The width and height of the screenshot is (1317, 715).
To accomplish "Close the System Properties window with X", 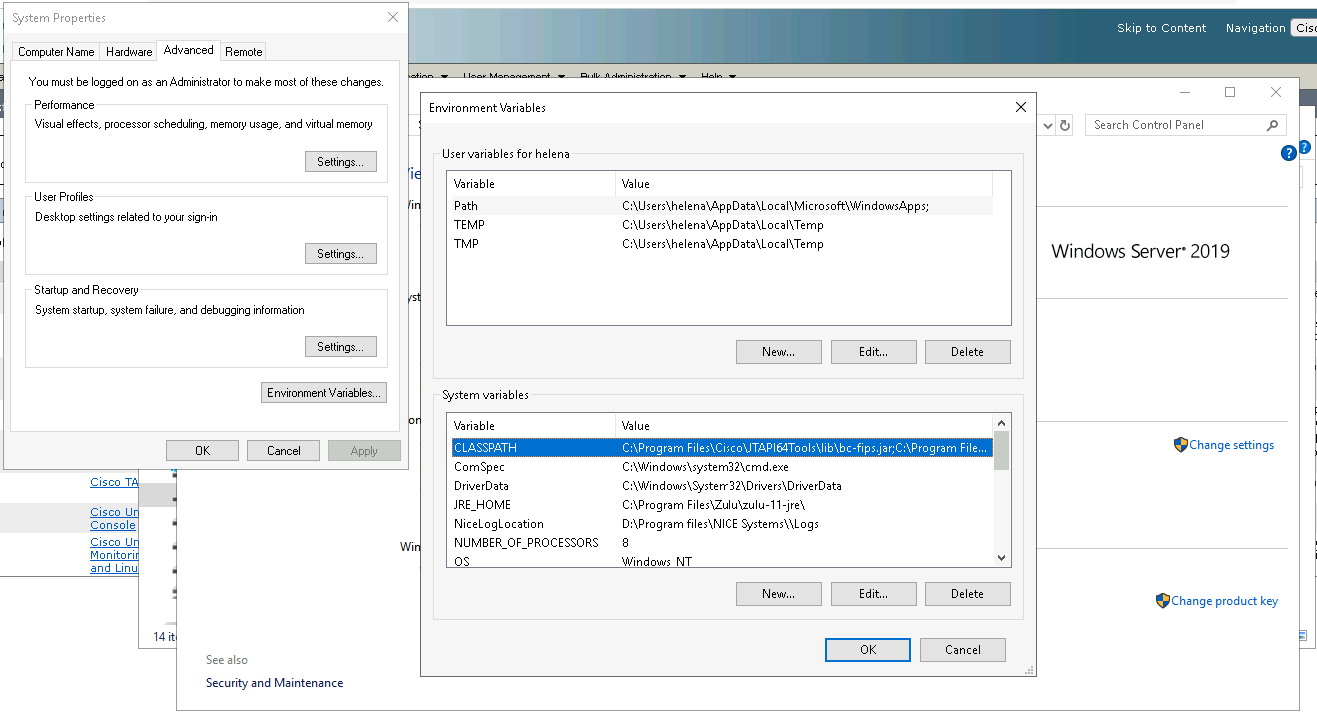I will (393, 18).
